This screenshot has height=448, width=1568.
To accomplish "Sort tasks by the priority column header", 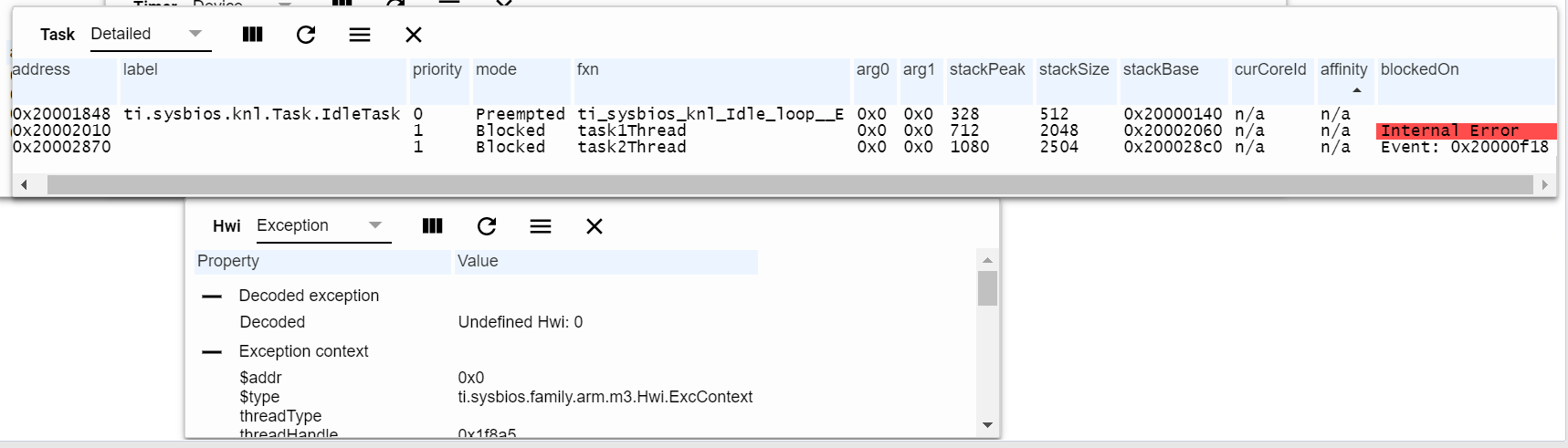I will [x=437, y=70].
